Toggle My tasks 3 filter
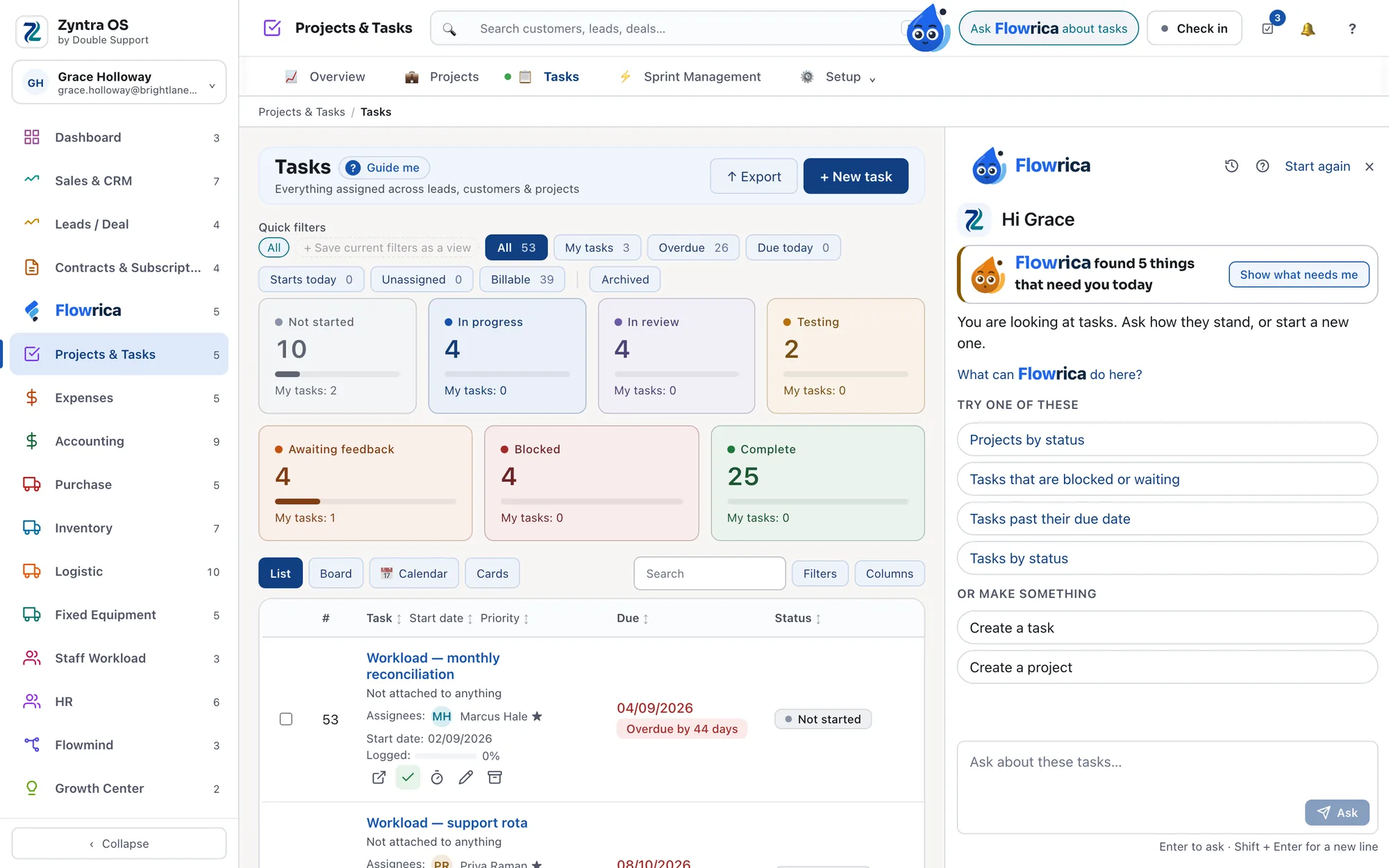Image resolution: width=1389 pixels, height=868 pixels. pyautogui.click(x=597, y=248)
